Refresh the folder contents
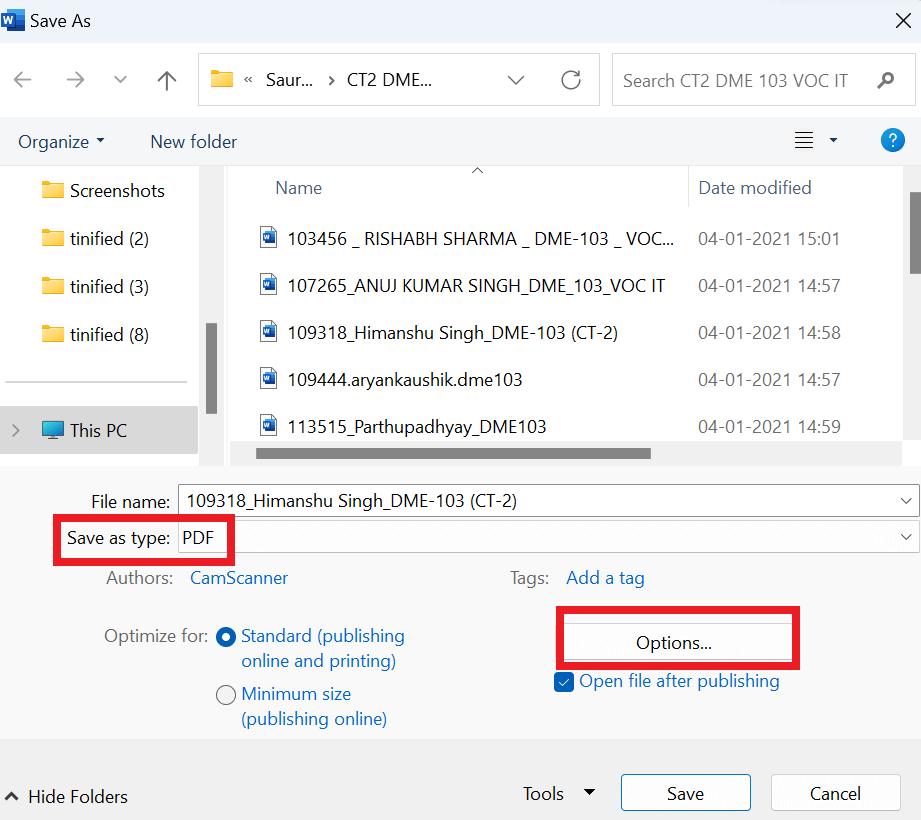Screen dimensions: 921x820 (x=571, y=79)
